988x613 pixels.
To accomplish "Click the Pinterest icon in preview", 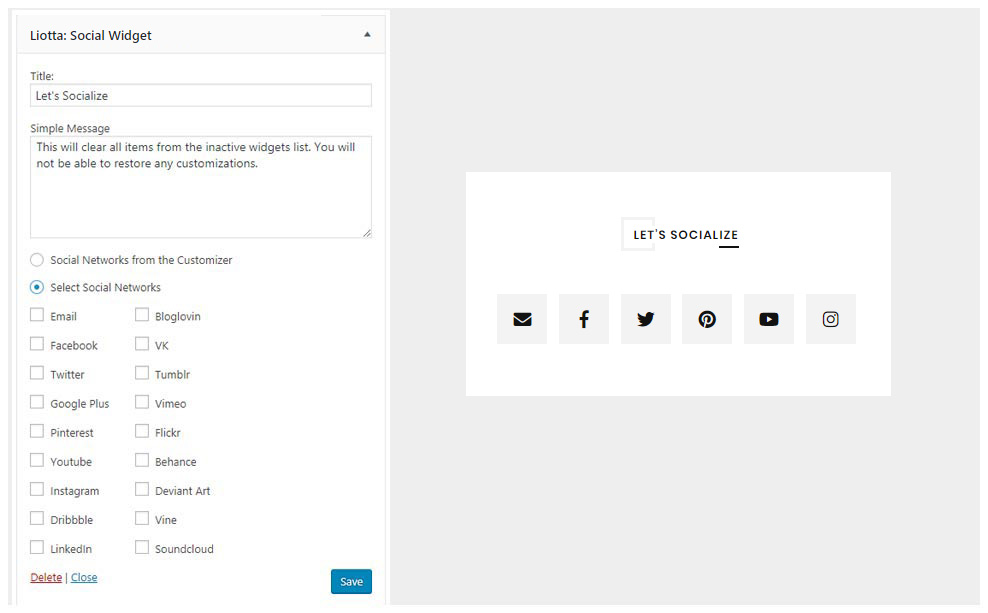I will [x=707, y=319].
